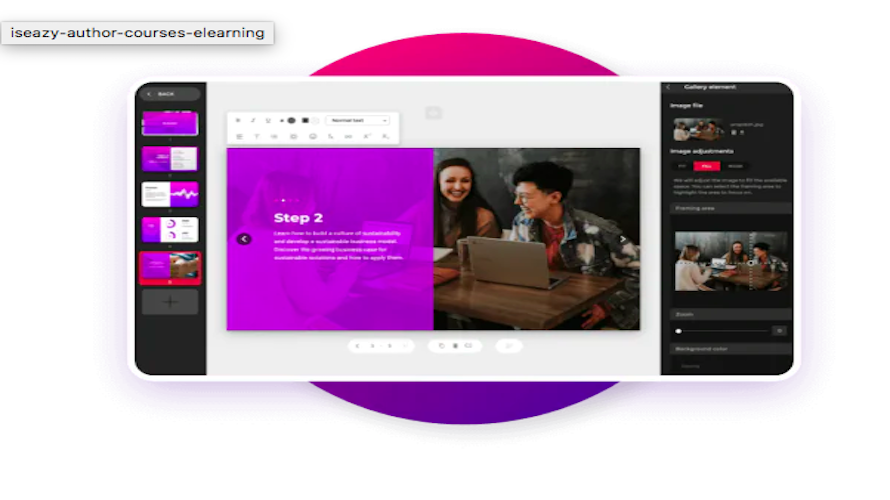The image size is (890, 500).
Task: Click the first small icon beside the image file thumbnail
Action: (x=733, y=132)
